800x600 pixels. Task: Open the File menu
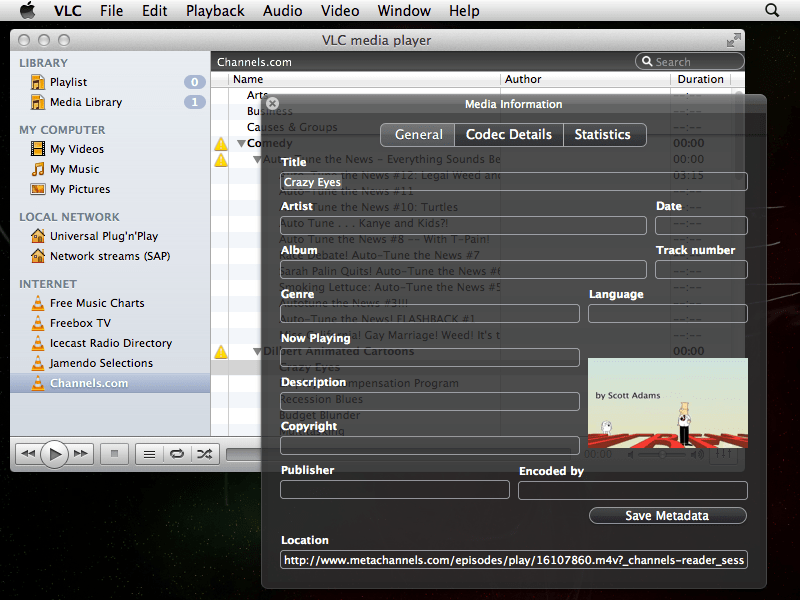[x=111, y=11]
